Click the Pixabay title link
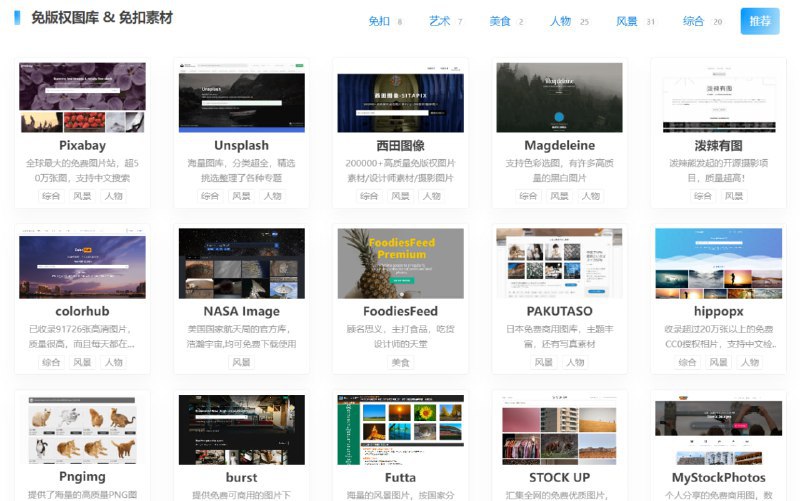The height and width of the screenshot is (501, 800). 82,145
